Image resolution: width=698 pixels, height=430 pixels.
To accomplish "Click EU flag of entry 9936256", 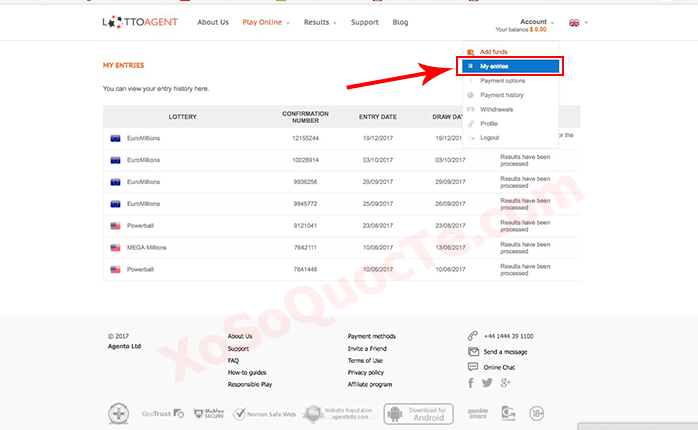I will 115,182.
